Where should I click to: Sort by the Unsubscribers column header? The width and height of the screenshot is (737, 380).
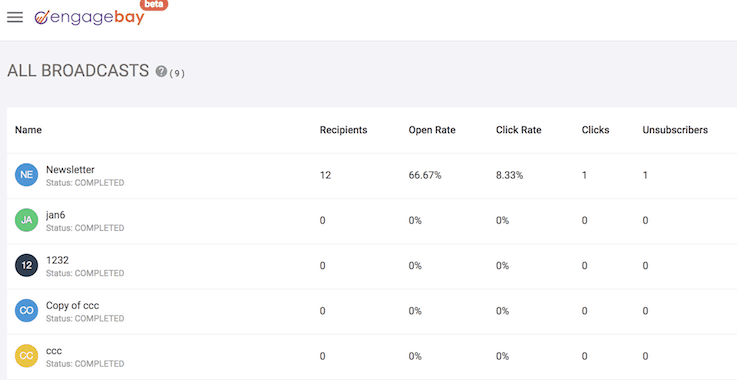pos(675,130)
